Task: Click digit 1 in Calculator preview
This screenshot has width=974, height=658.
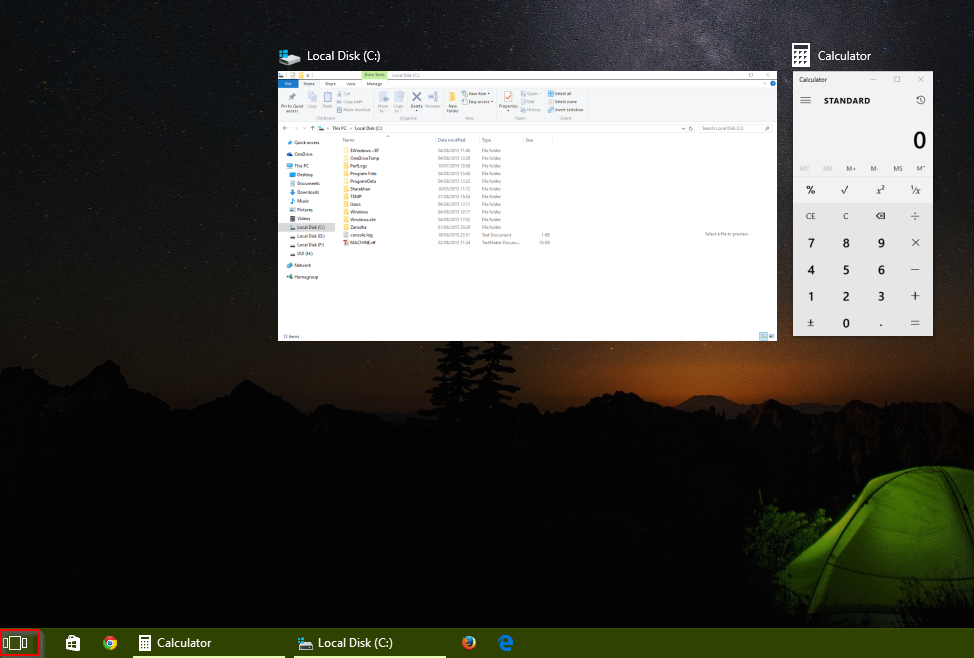Action: click(811, 296)
